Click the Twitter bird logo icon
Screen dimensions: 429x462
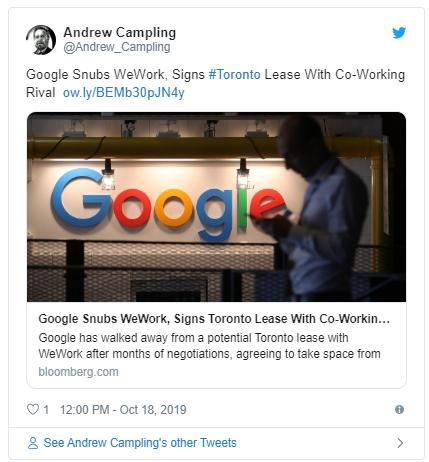[399, 33]
